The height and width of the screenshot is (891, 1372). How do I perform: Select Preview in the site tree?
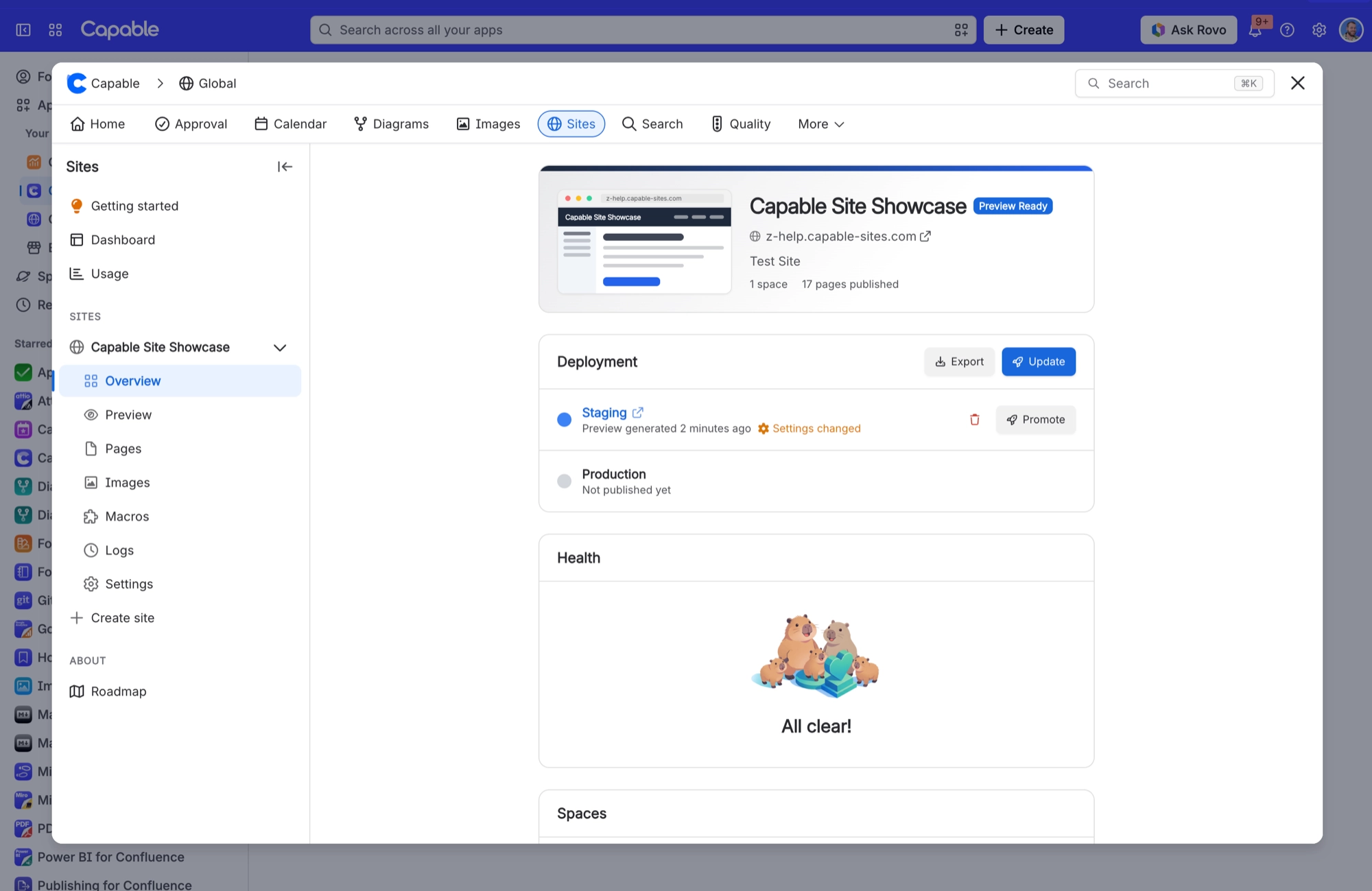[180, 415]
